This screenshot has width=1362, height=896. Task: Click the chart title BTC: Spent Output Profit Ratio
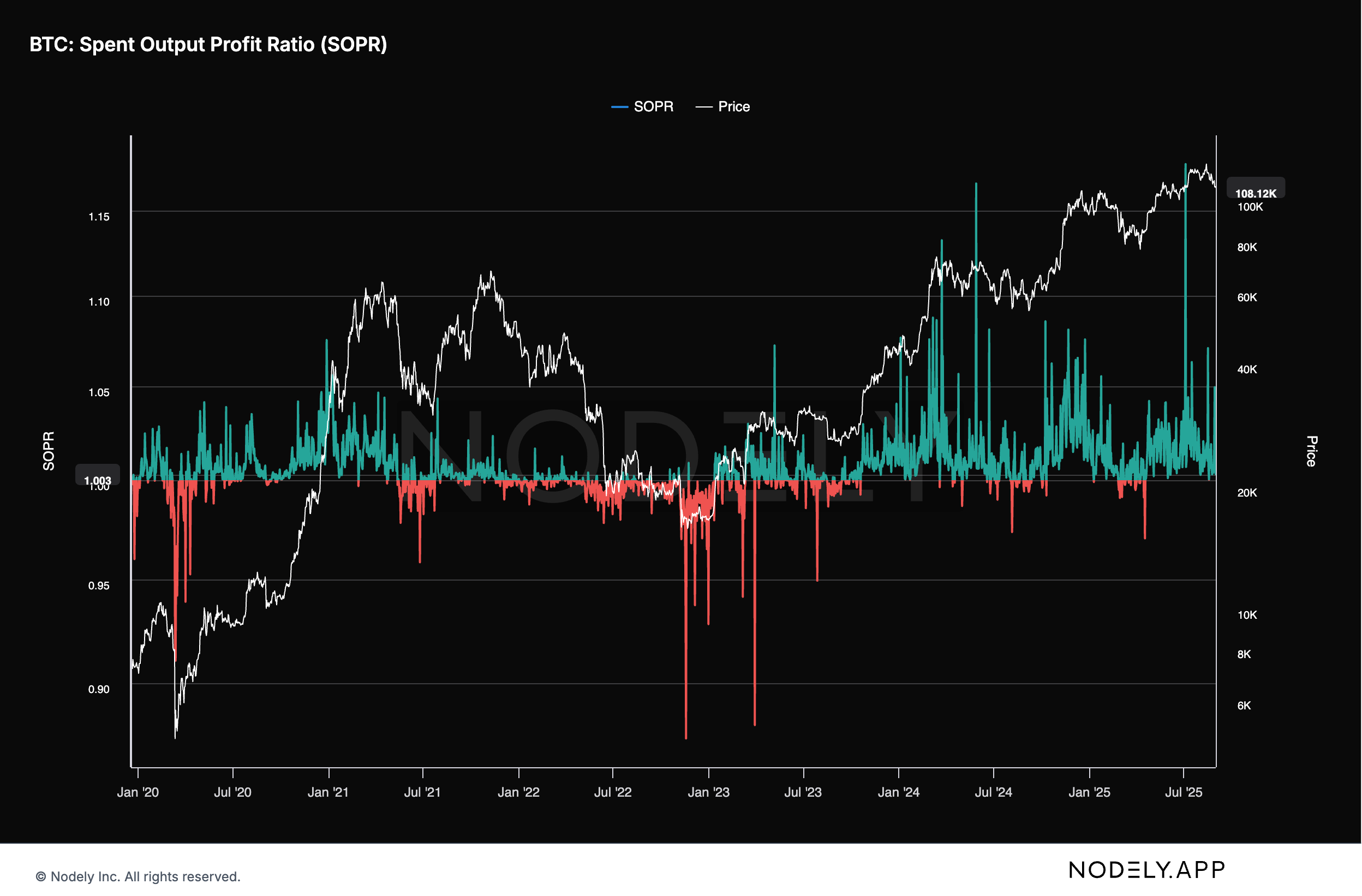pos(208,45)
